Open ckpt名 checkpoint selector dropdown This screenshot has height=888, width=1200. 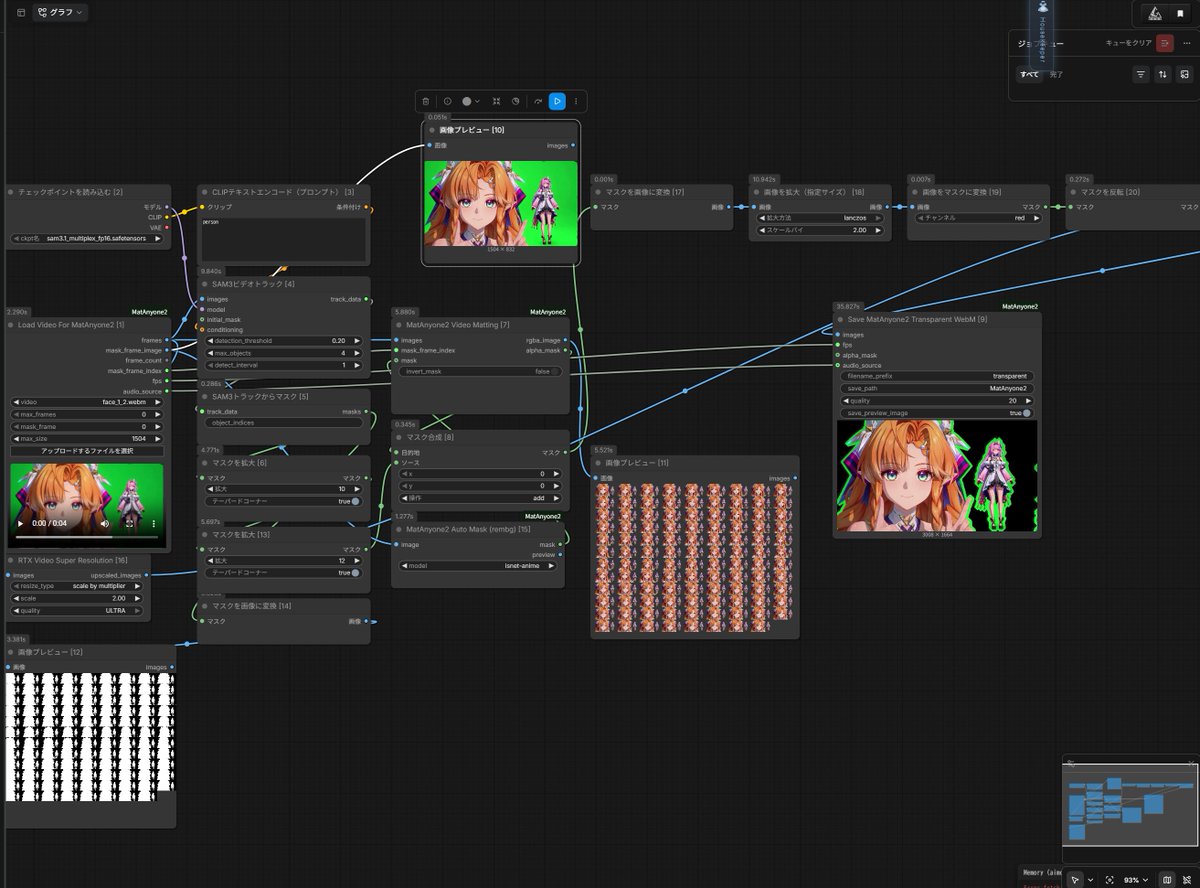(x=87, y=239)
